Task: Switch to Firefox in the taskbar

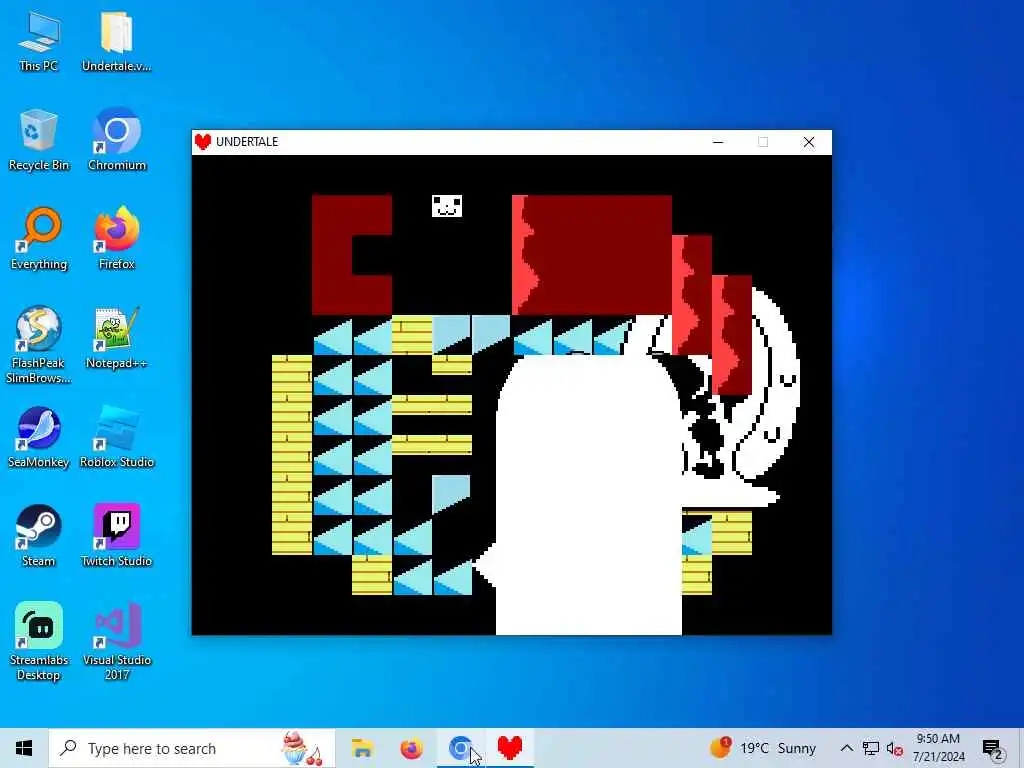Action: tap(411, 748)
